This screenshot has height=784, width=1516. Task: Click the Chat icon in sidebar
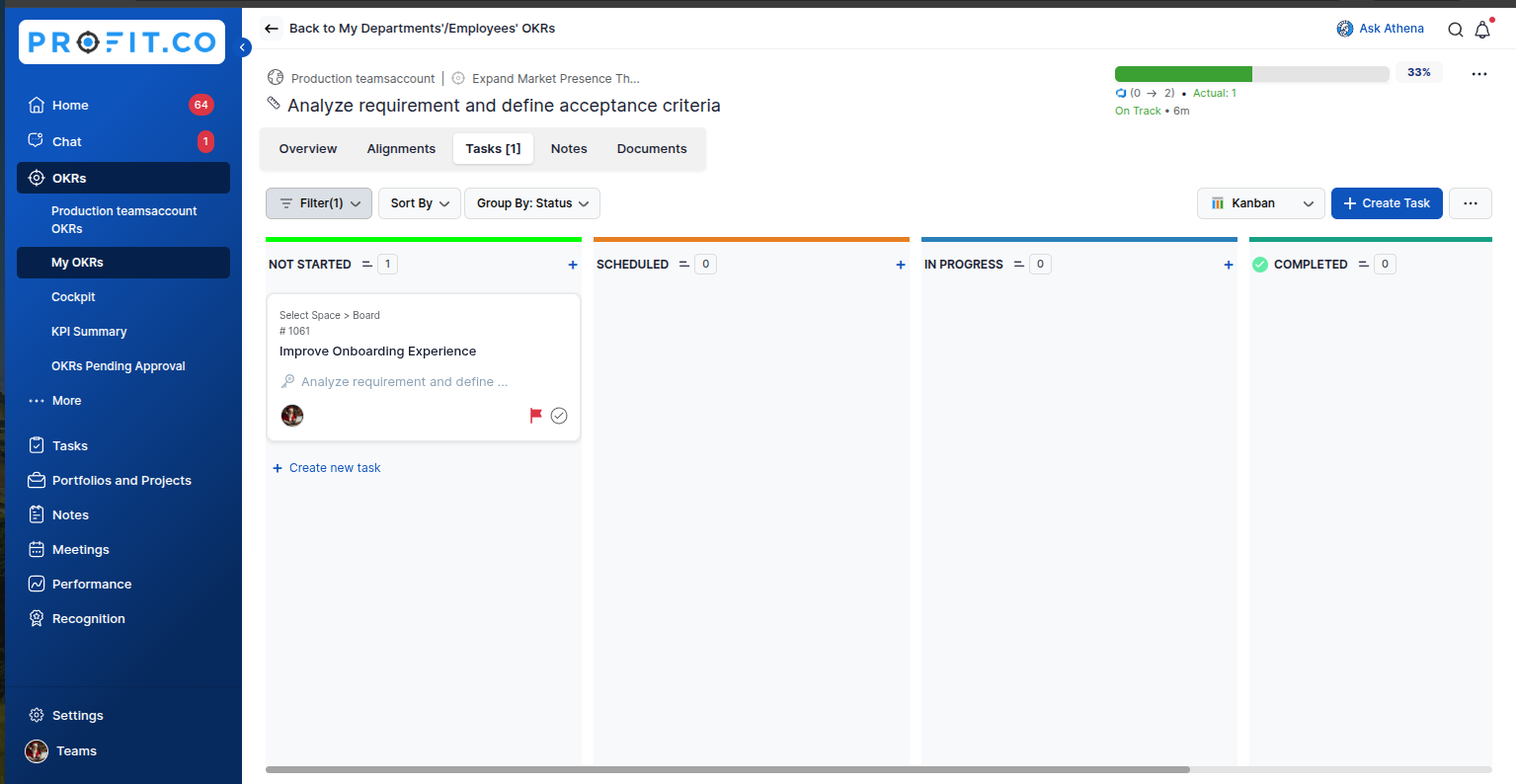point(37,141)
